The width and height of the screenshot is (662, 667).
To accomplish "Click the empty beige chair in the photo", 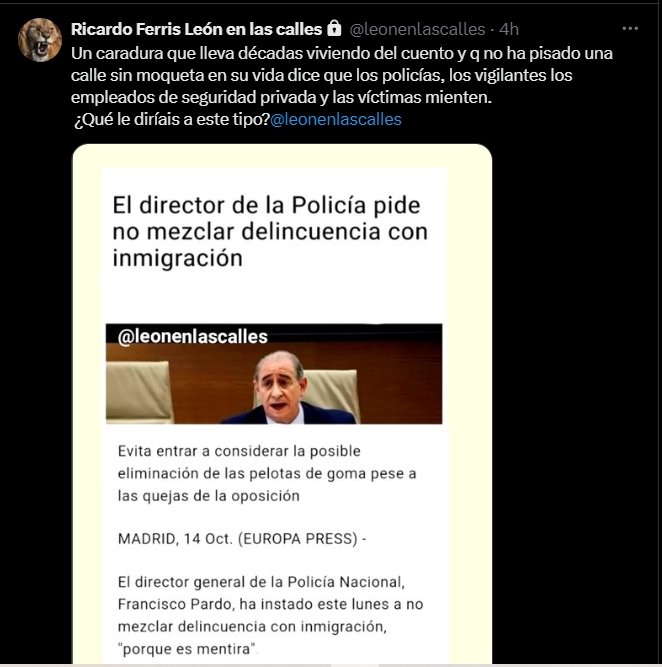I will [138, 391].
